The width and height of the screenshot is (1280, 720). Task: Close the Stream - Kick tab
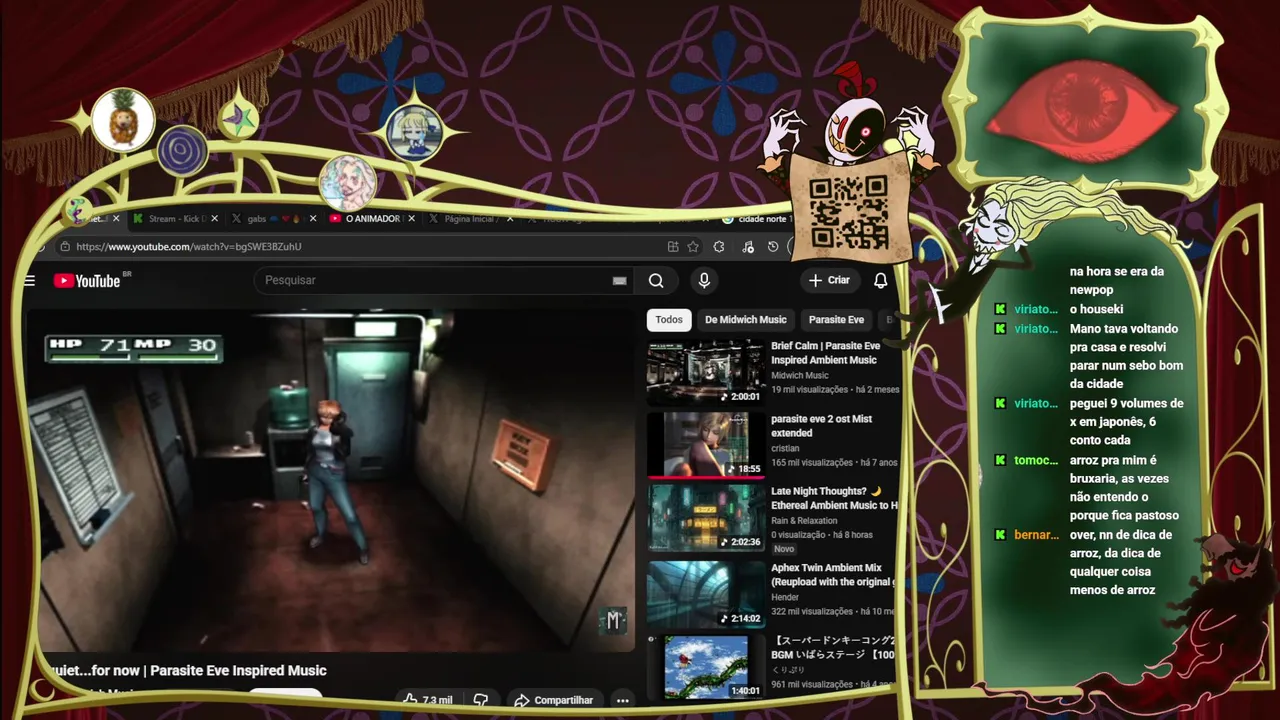(215, 218)
